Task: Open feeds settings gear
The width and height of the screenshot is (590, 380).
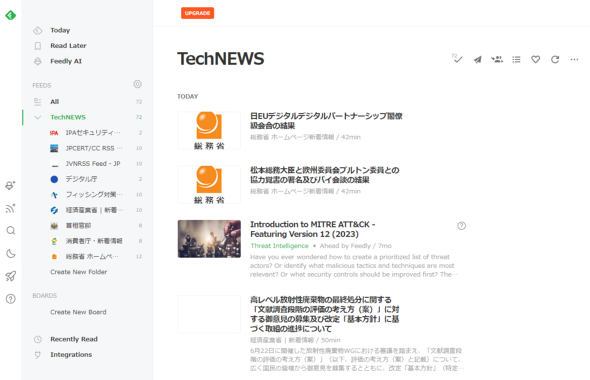Action: [x=137, y=84]
